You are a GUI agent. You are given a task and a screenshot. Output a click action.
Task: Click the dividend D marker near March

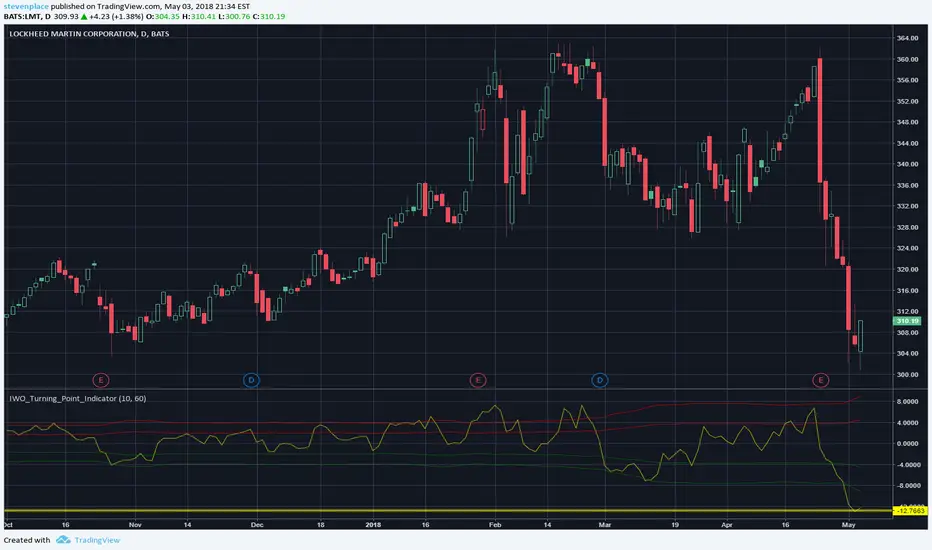point(600,380)
